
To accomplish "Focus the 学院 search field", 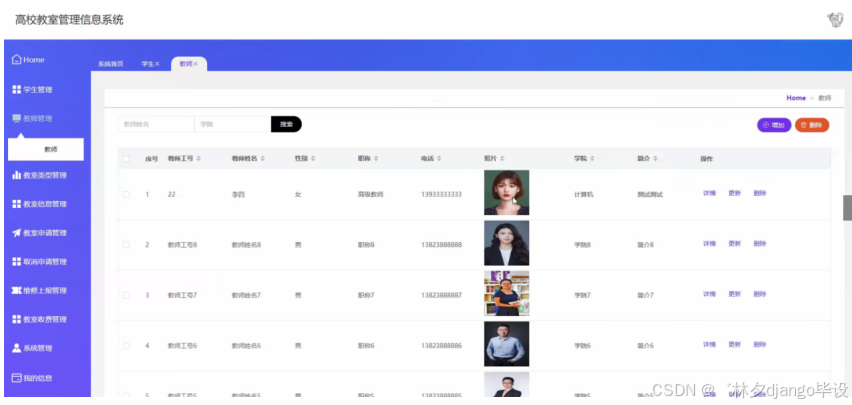I will click(x=233, y=124).
